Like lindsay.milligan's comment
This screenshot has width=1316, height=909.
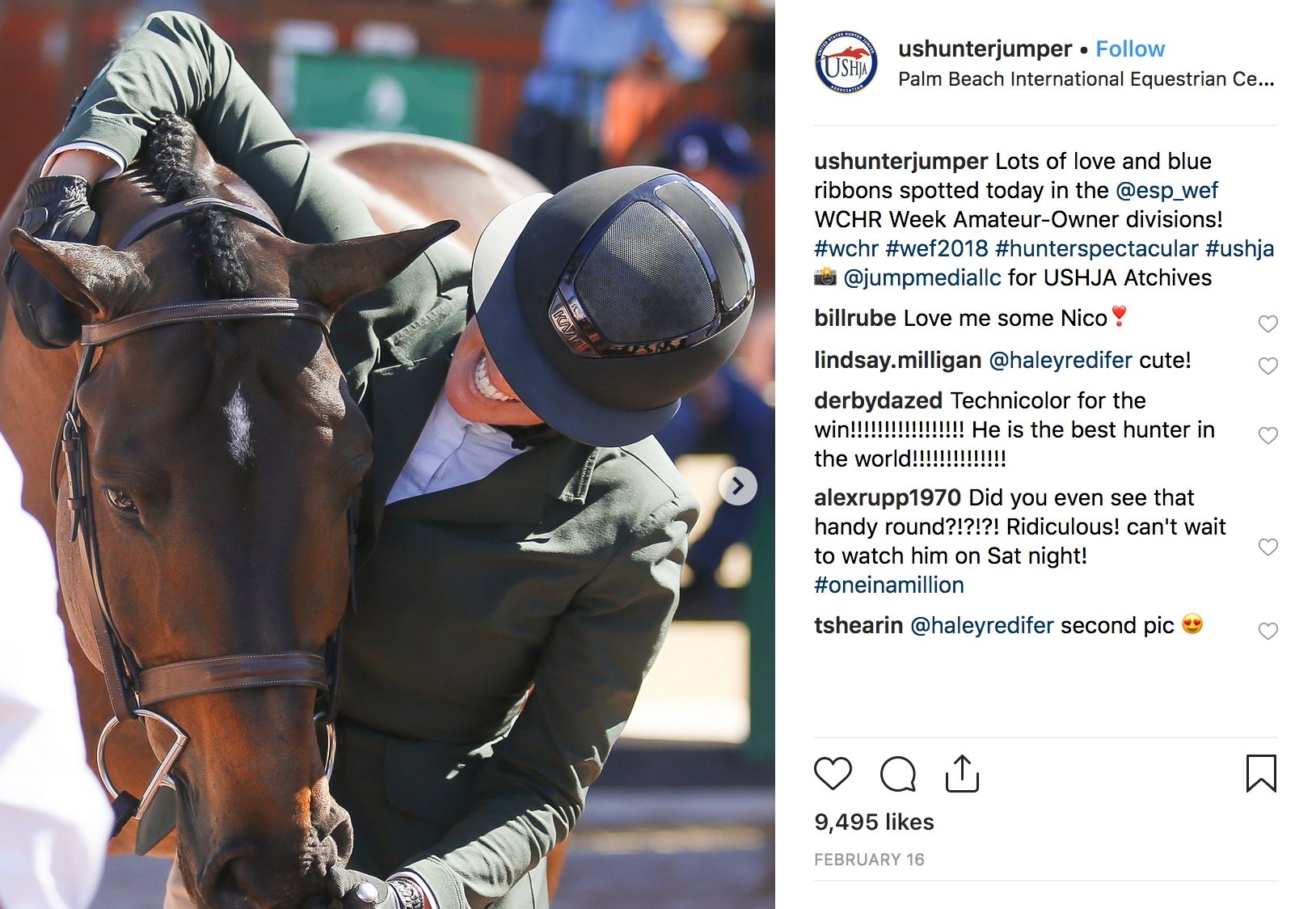click(1268, 366)
